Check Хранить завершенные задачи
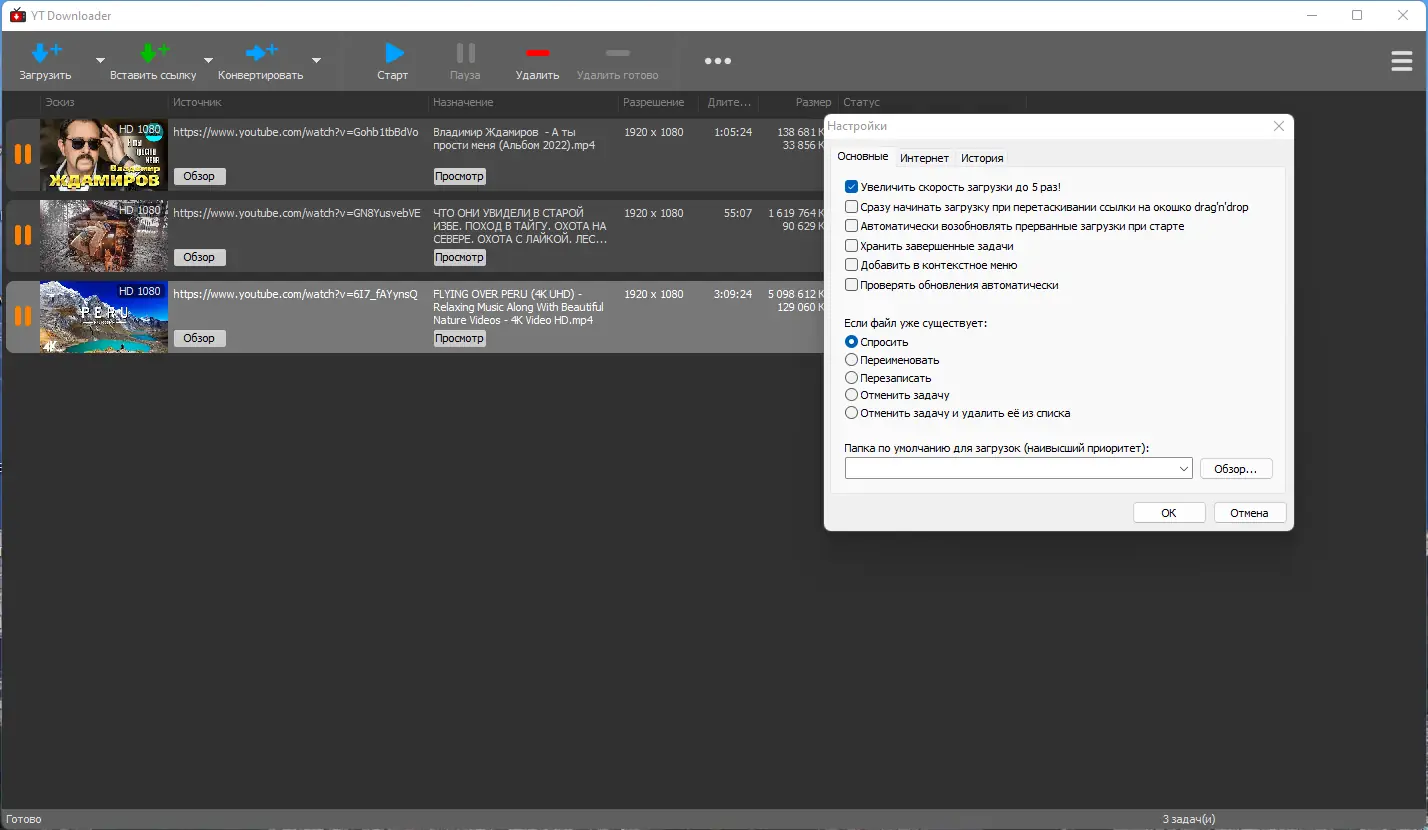Image resolution: width=1428 pixels, height=830 pixels. coord(852,246)
